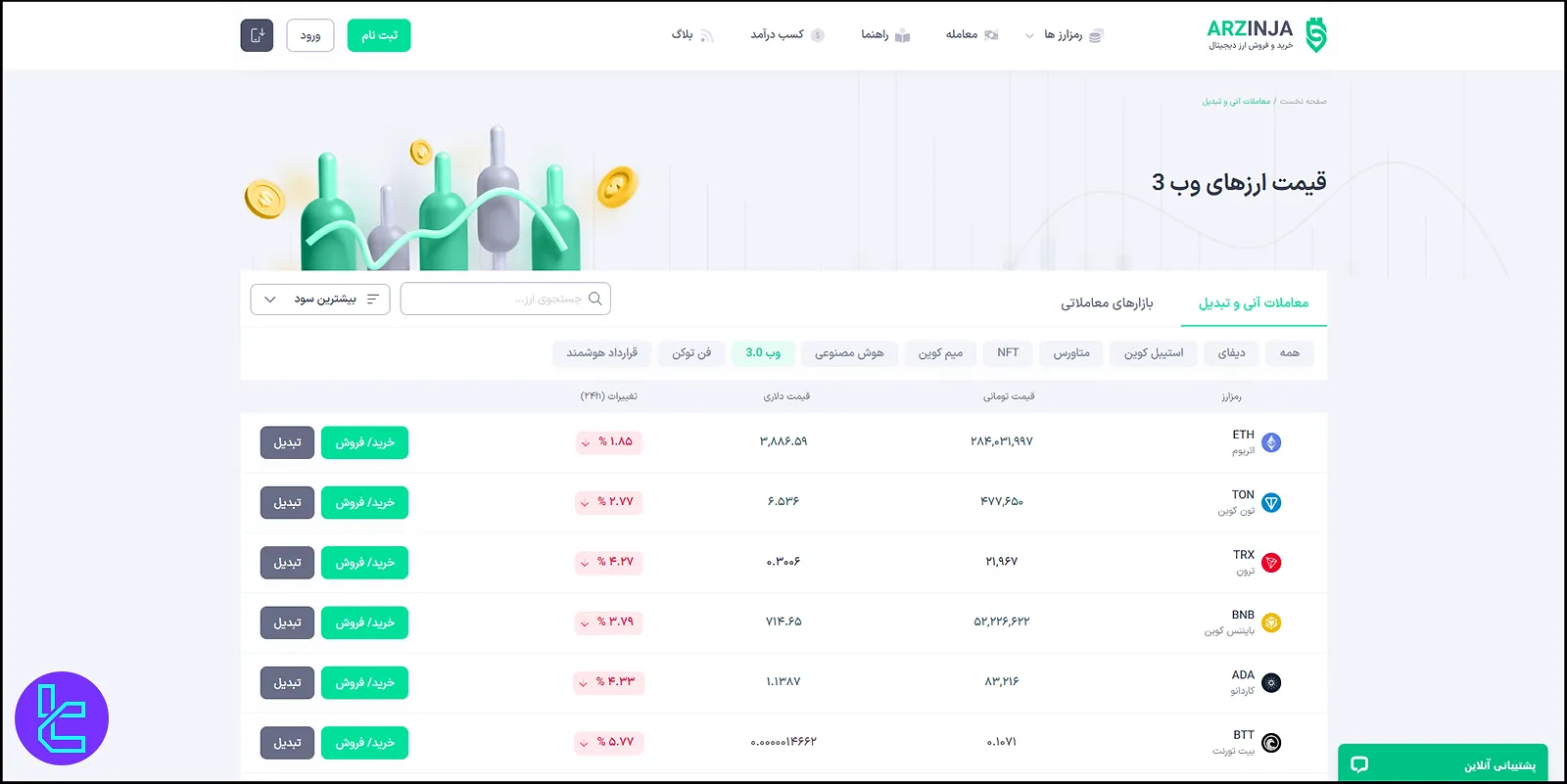The image size is (1567, 784).
Task: Click the BTT BitTorrent coin icon
Action: pos(1271,743)
